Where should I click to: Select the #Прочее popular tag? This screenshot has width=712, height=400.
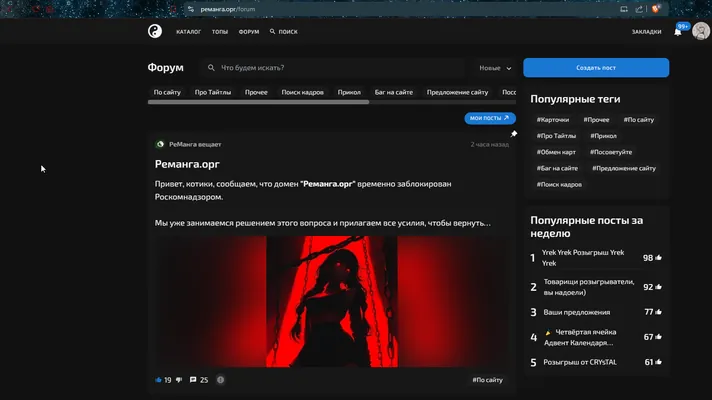coord(596,120)
